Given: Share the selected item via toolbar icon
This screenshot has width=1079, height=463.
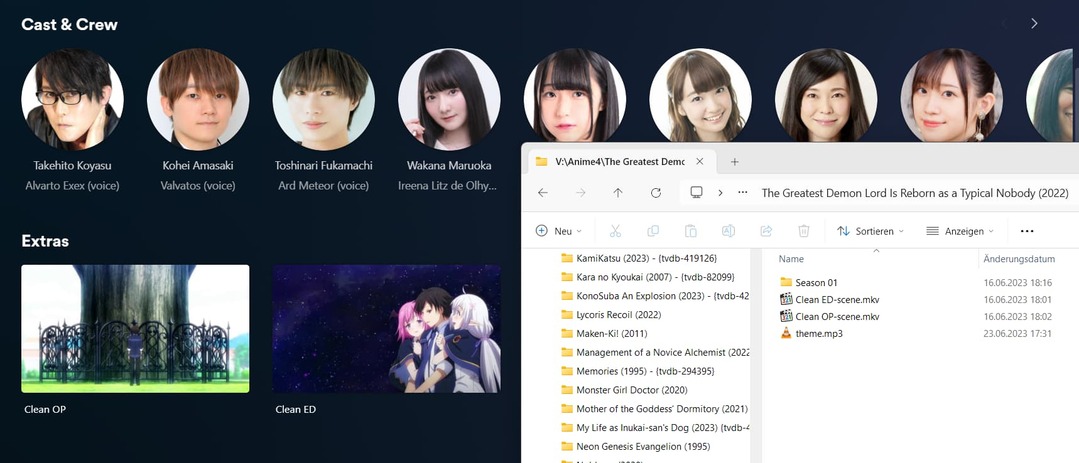Looking at the screenshot, I should pos(766,231).
